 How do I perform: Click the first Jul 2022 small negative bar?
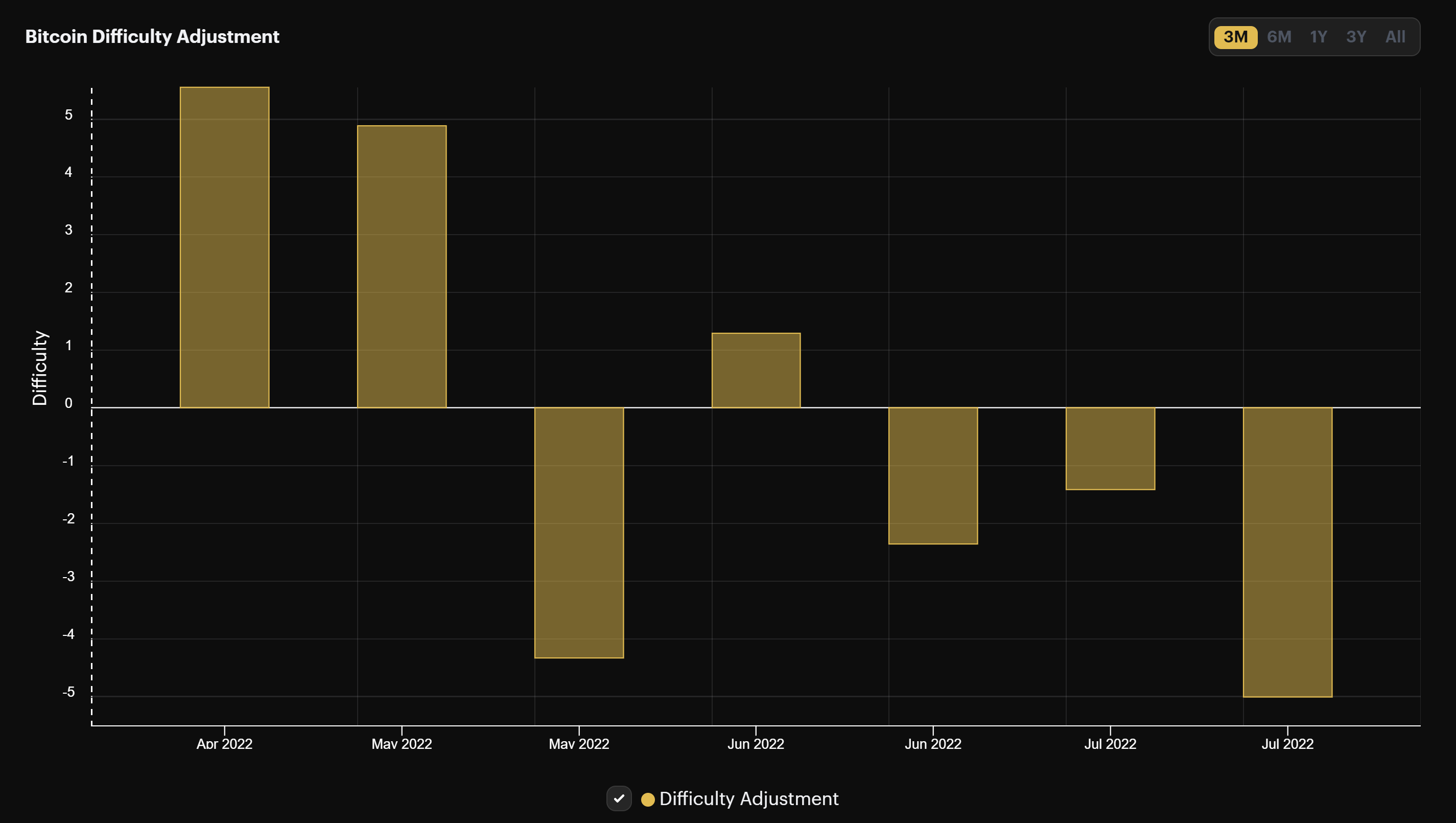pos(1110,448)
